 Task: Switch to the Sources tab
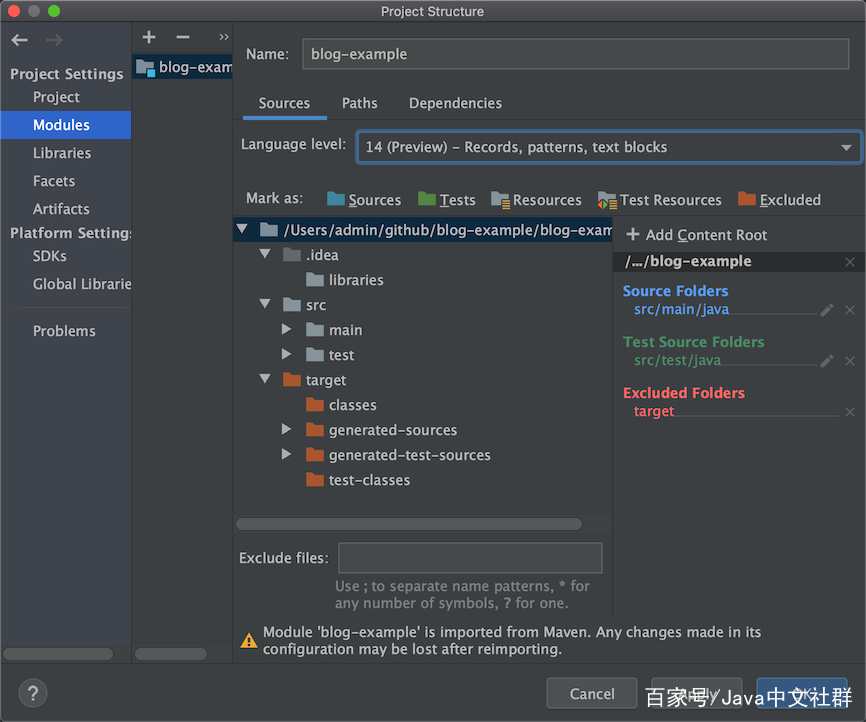(x=284, y=103)
